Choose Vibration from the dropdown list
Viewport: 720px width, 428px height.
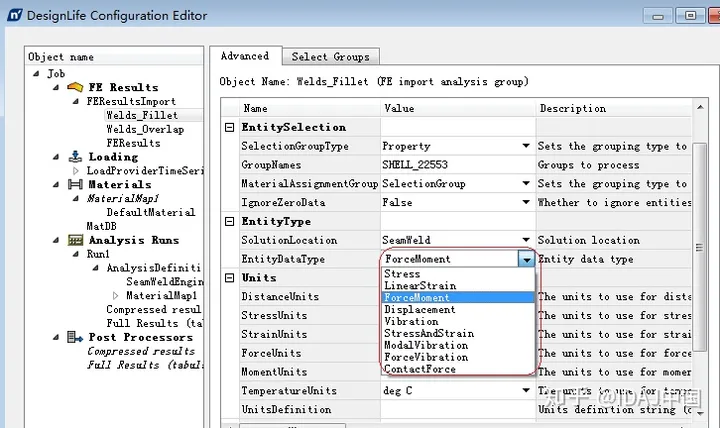pos(458,321)
